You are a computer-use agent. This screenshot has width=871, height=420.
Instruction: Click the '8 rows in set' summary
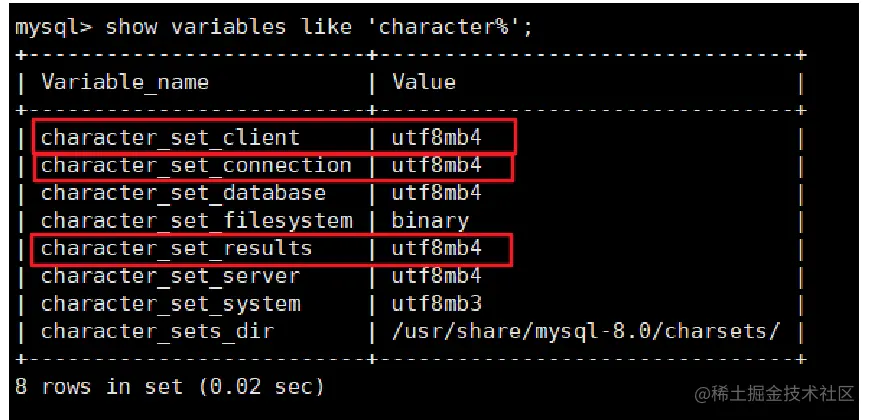[169, 386]
